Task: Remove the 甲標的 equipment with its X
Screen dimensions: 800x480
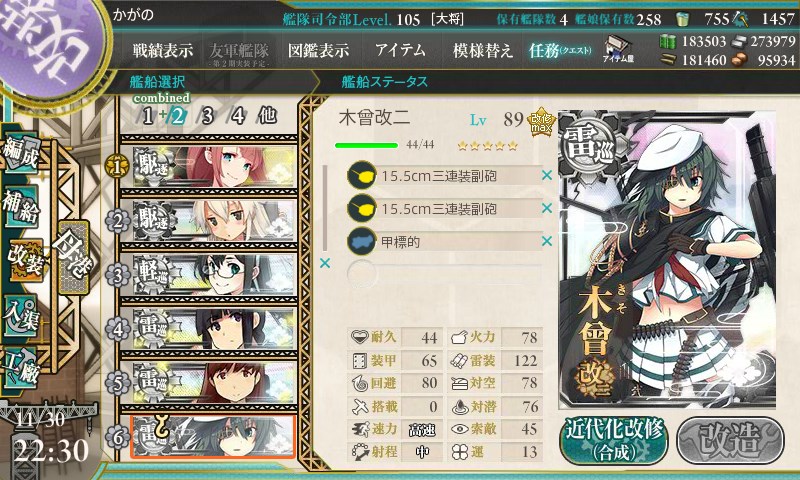Action: pyautogui.click(x=546, y=241)
